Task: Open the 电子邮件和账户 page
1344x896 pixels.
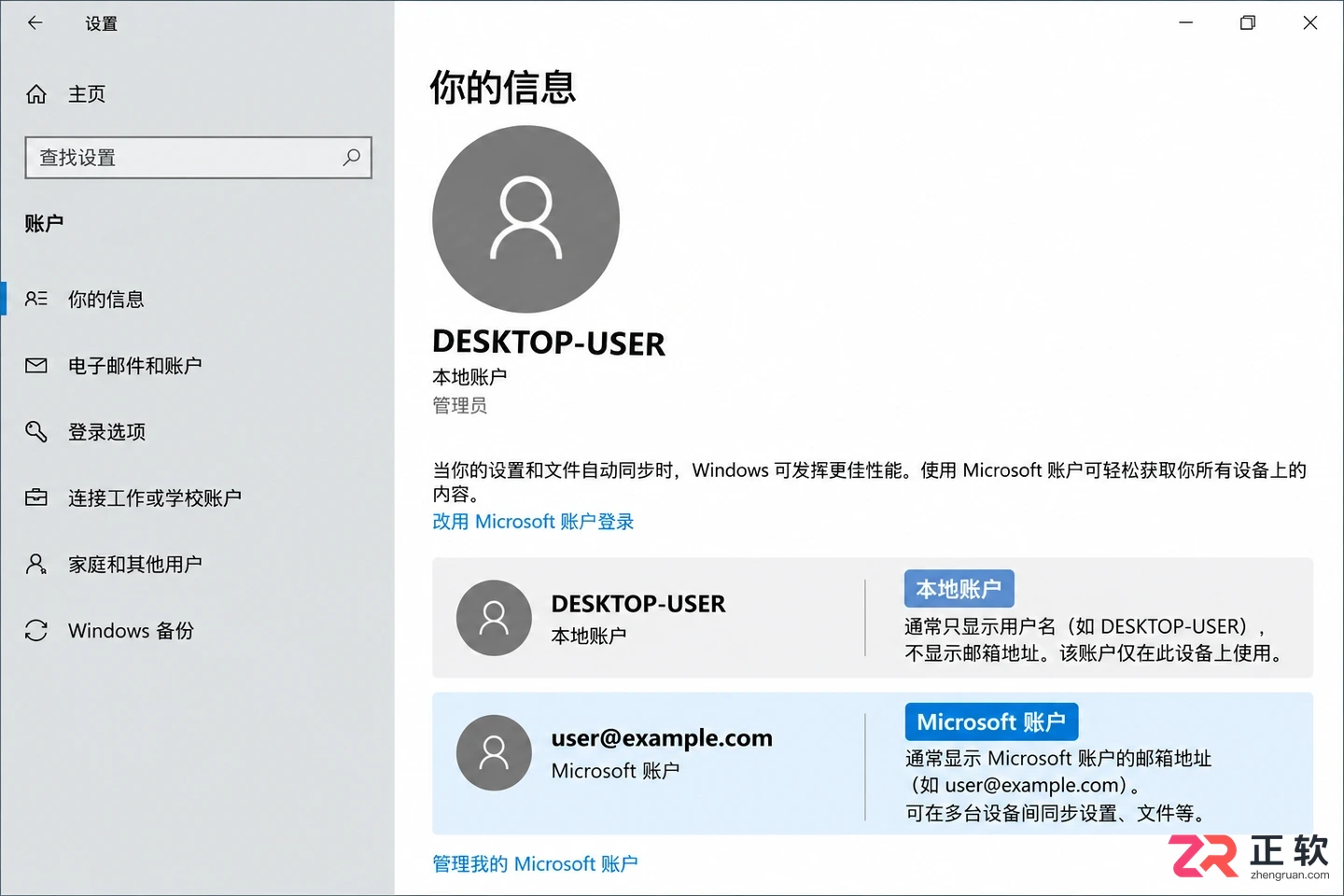Action: (135, 366)
